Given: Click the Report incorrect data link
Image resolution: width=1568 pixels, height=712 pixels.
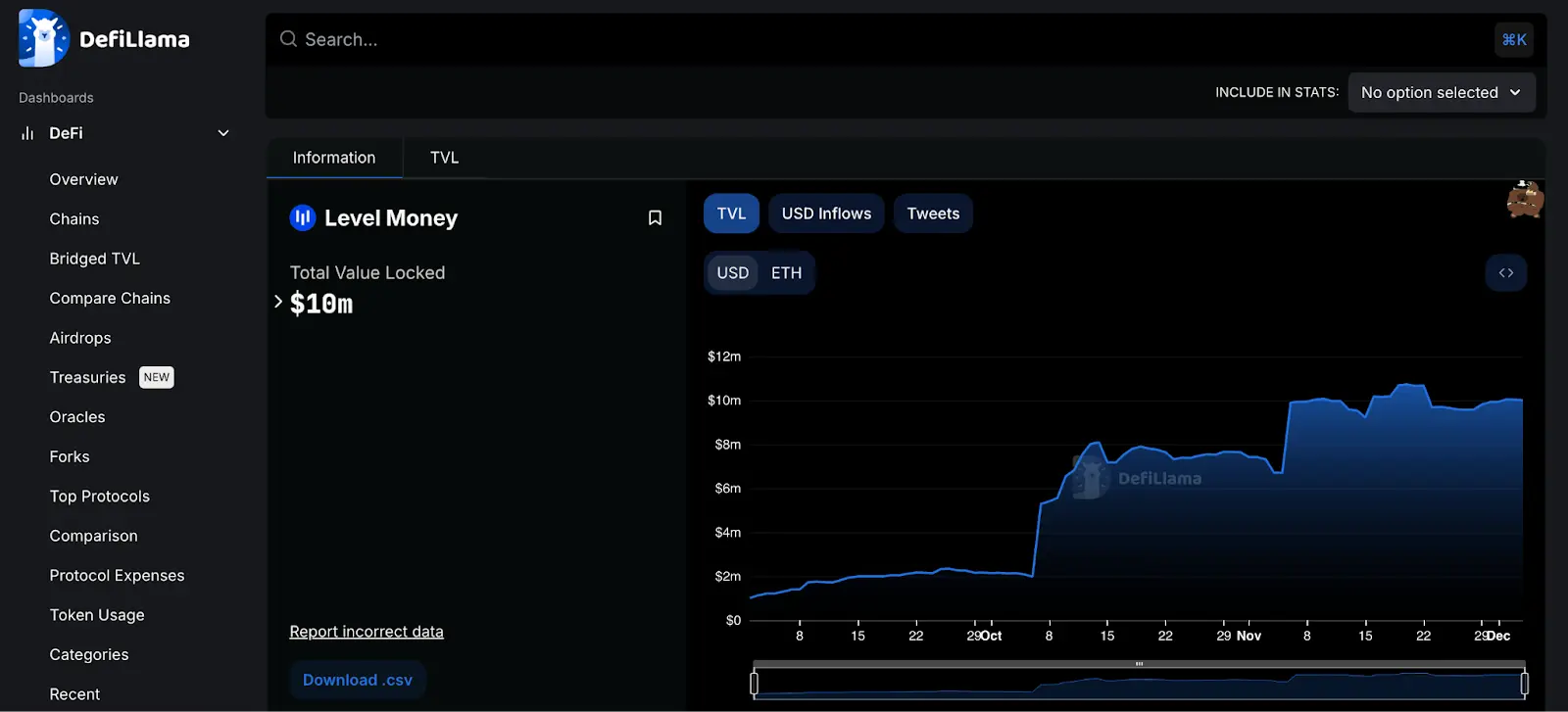Looking at the screenshot, I should (x=367, y=632).
